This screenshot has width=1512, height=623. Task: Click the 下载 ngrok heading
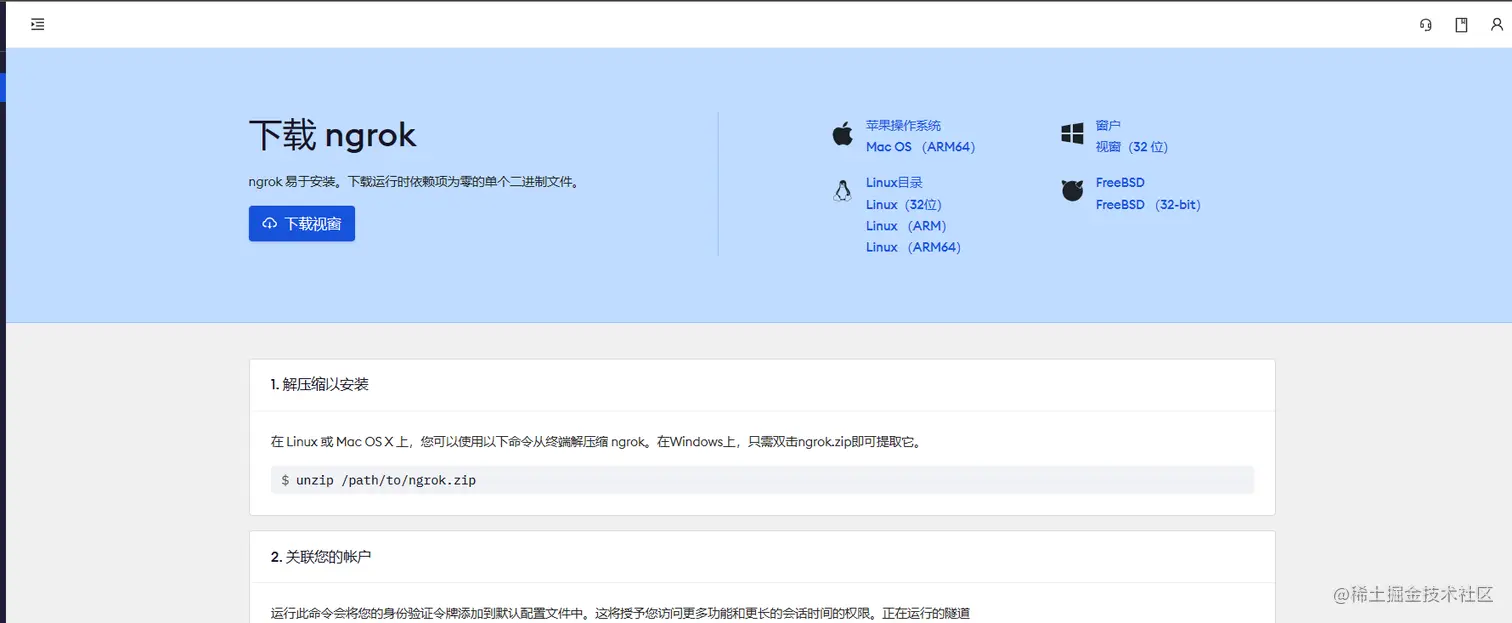(x=333, y=135)
